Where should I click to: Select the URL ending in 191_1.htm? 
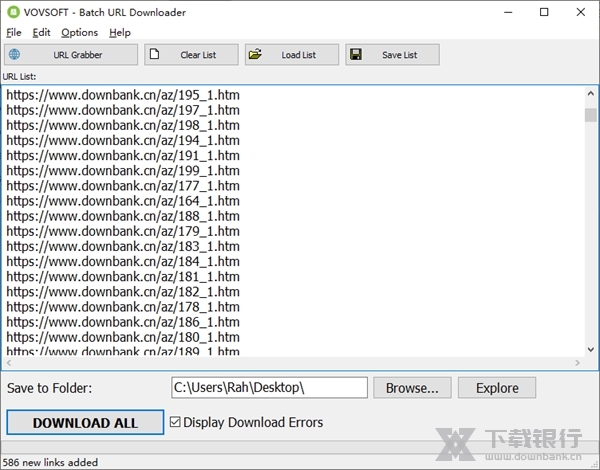pos(123,155)
